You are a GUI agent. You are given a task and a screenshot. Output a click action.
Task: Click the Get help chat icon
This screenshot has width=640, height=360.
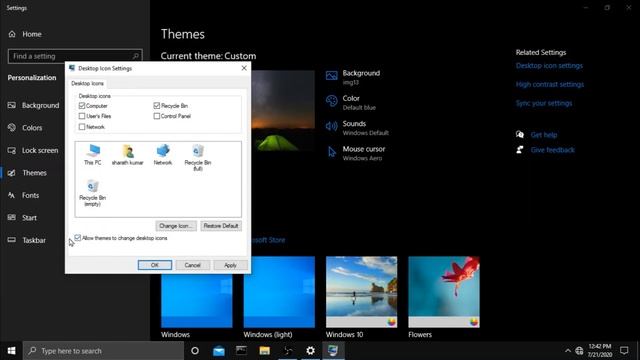pos(520,134)
